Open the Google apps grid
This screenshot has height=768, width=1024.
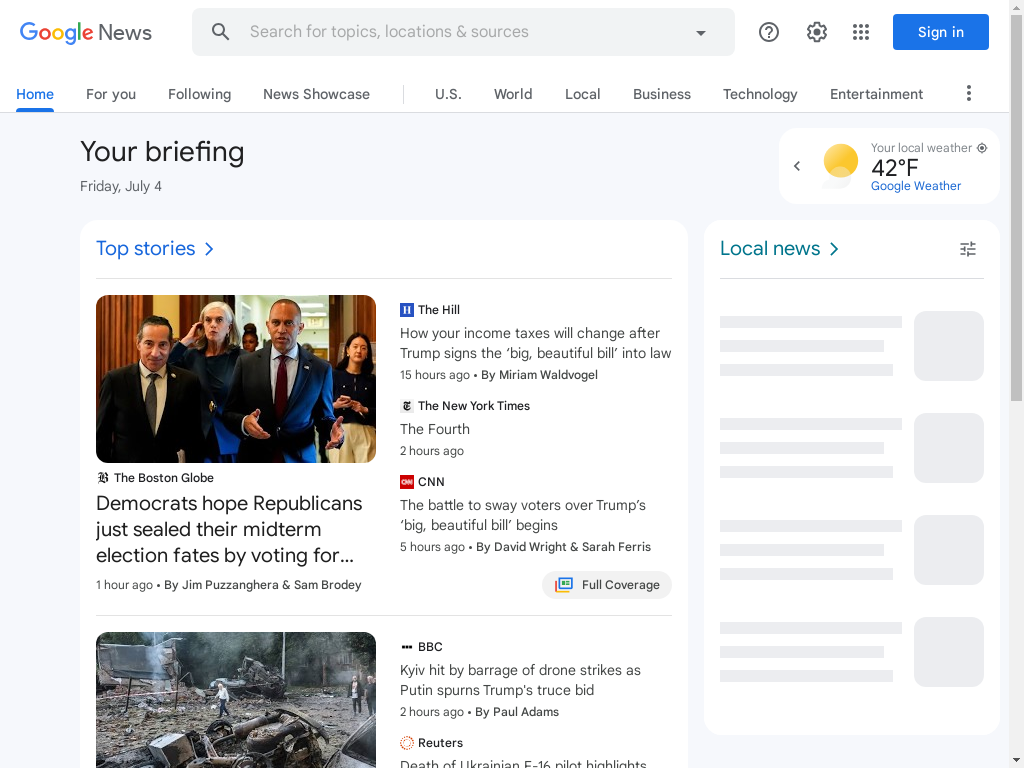[x=861, y=32]
